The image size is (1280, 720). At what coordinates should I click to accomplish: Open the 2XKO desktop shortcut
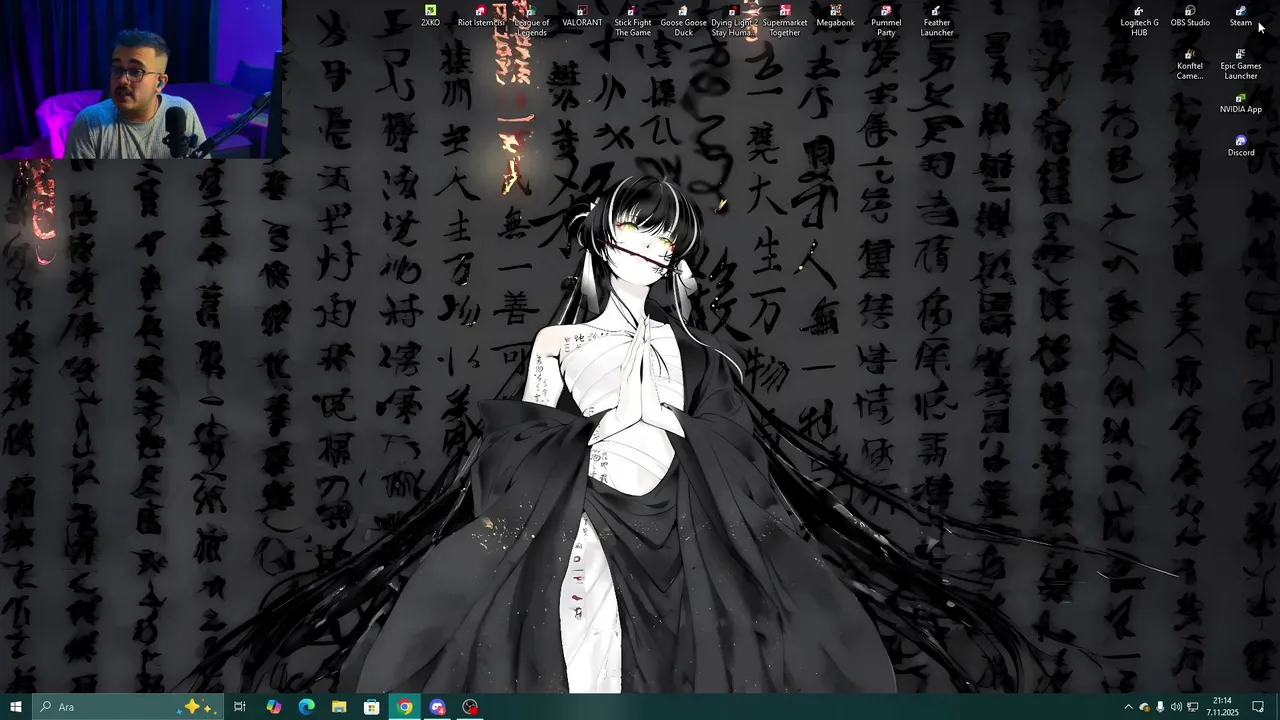click(x=430, y=16)
